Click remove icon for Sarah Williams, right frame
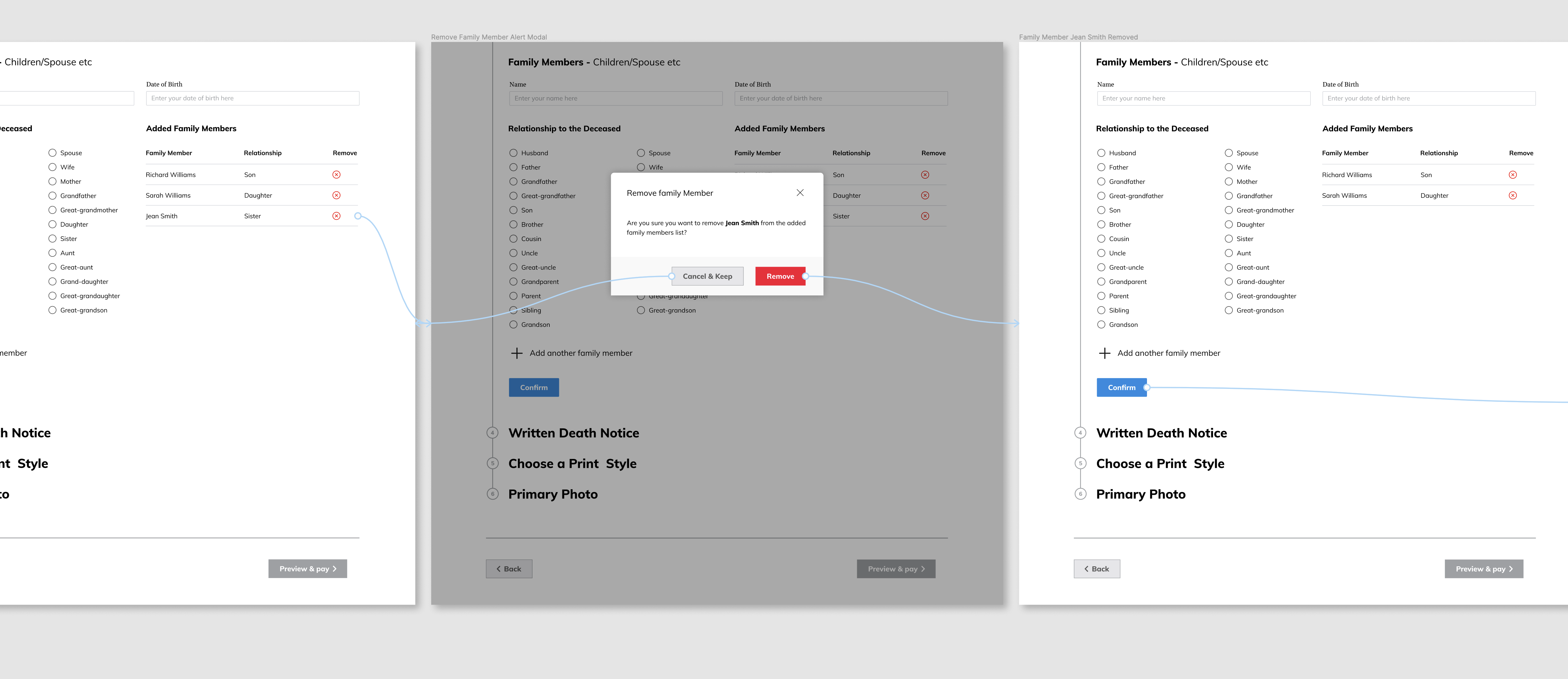This screenshot has height=679, width=1568. coord(1513,195)
